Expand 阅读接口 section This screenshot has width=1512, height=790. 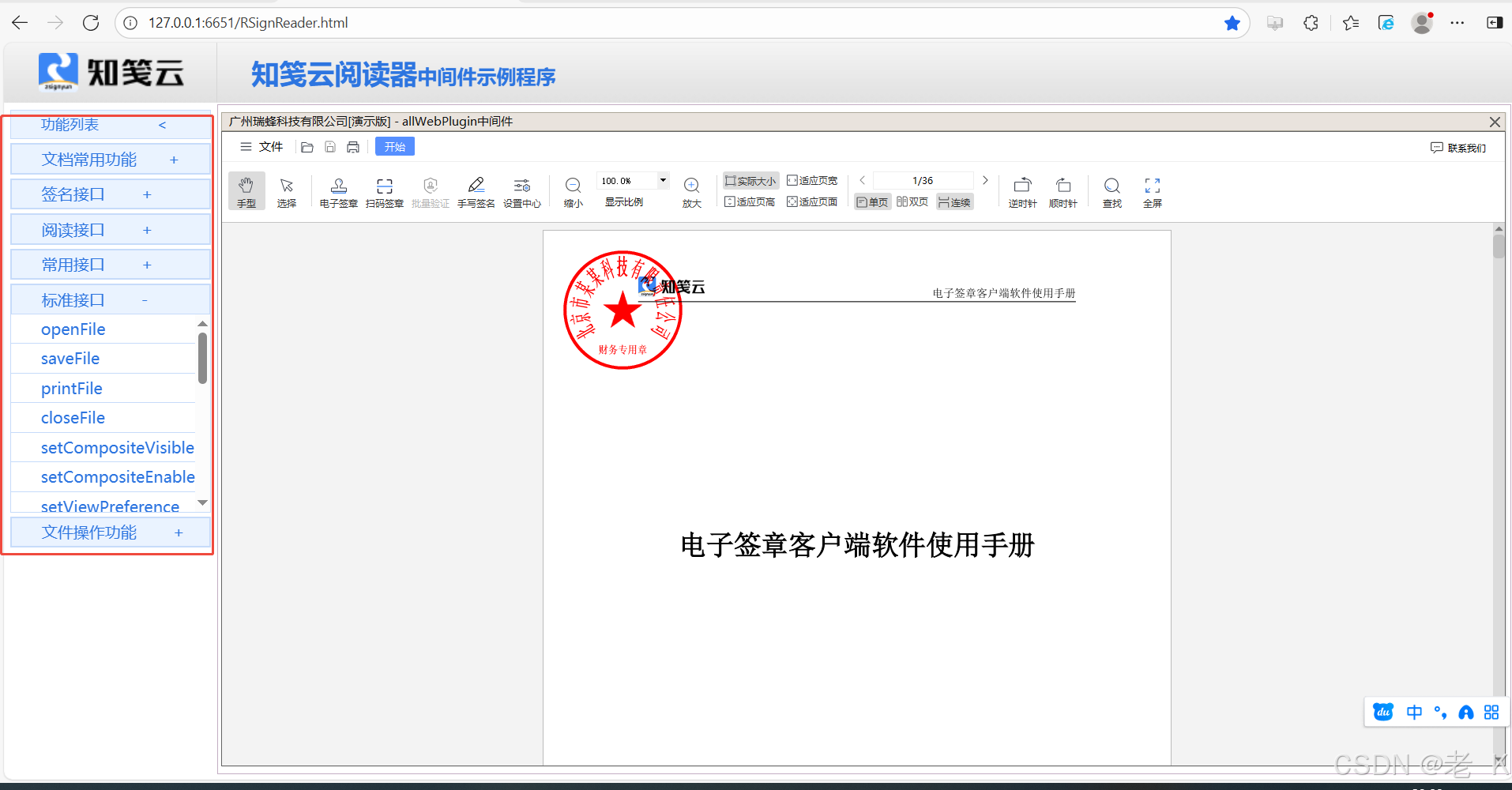coord(111,230)
